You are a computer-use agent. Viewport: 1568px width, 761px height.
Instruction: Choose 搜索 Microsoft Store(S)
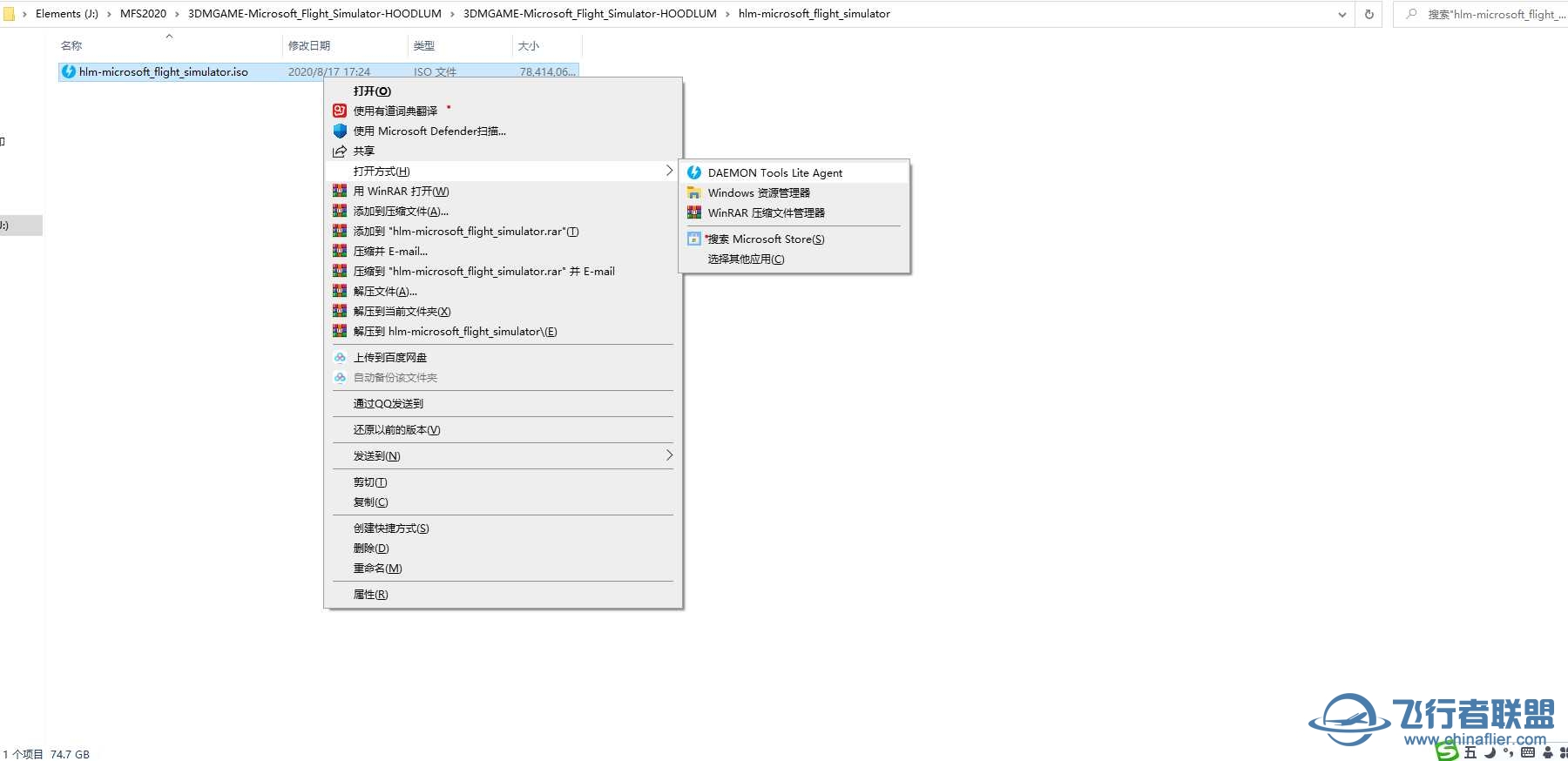(794, 239)
